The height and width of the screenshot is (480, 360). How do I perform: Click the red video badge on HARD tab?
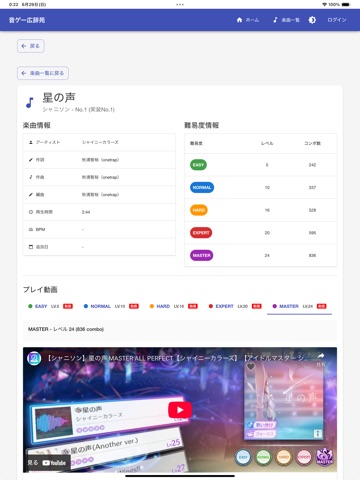(193, 306)
